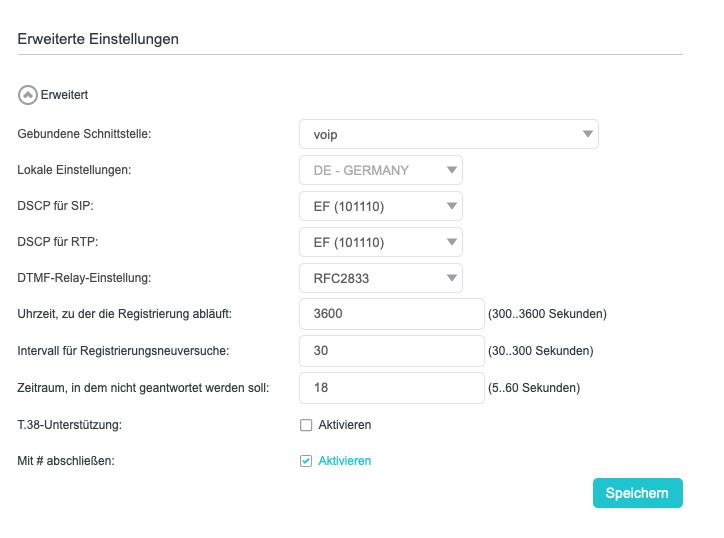Click the T.38-Unterstützung field label

coord(69,425)
